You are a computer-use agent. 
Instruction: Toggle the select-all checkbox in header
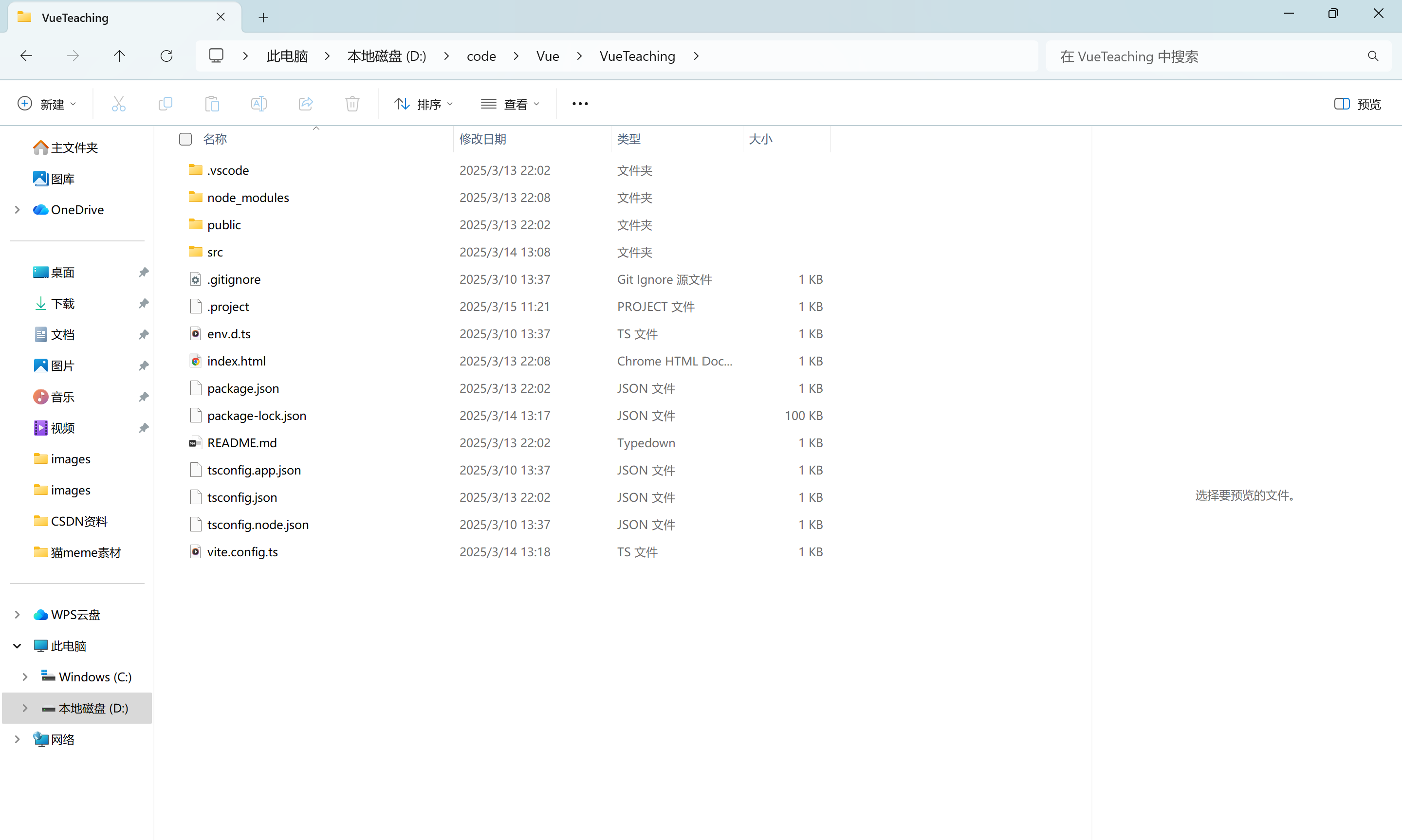tap(185, 139)
